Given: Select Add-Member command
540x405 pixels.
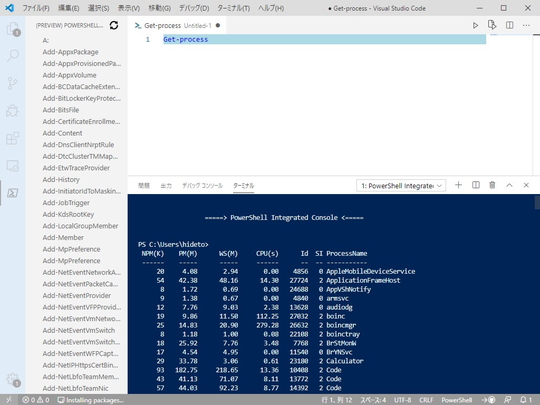Looking at the screenshot, I should (63, 237).
